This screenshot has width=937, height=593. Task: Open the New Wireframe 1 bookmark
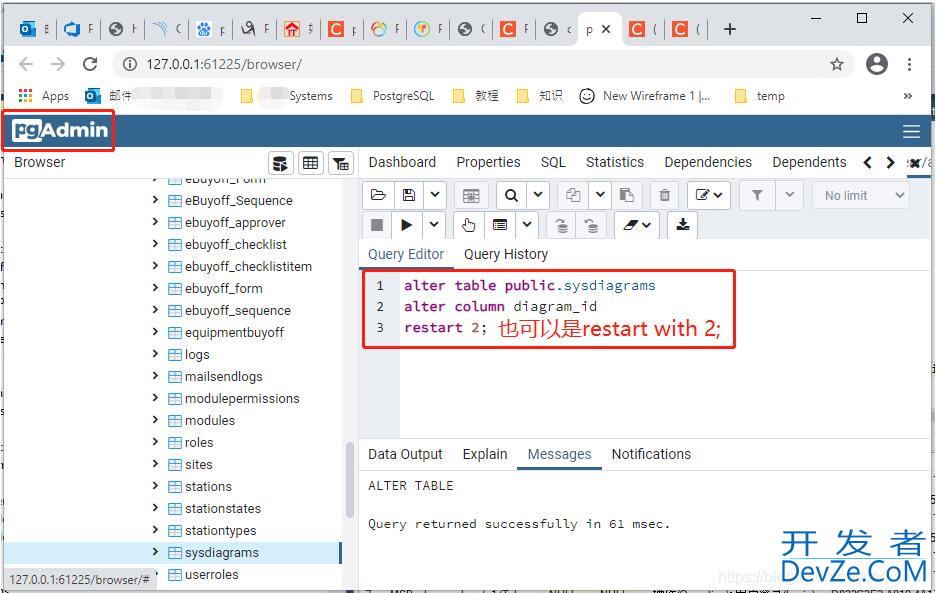[x=645, y=96]
